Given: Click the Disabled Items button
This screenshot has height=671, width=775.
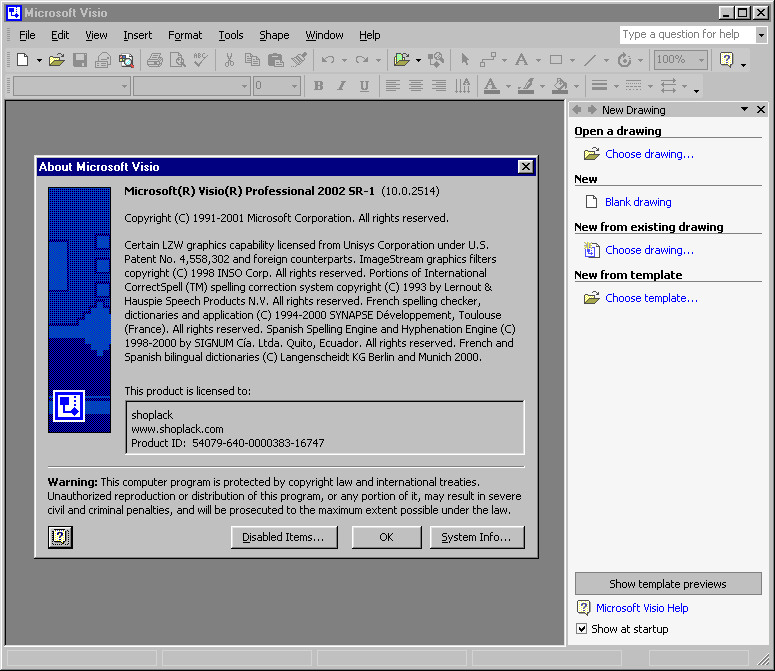Looking at the screenshot, I should pos(284,537).
